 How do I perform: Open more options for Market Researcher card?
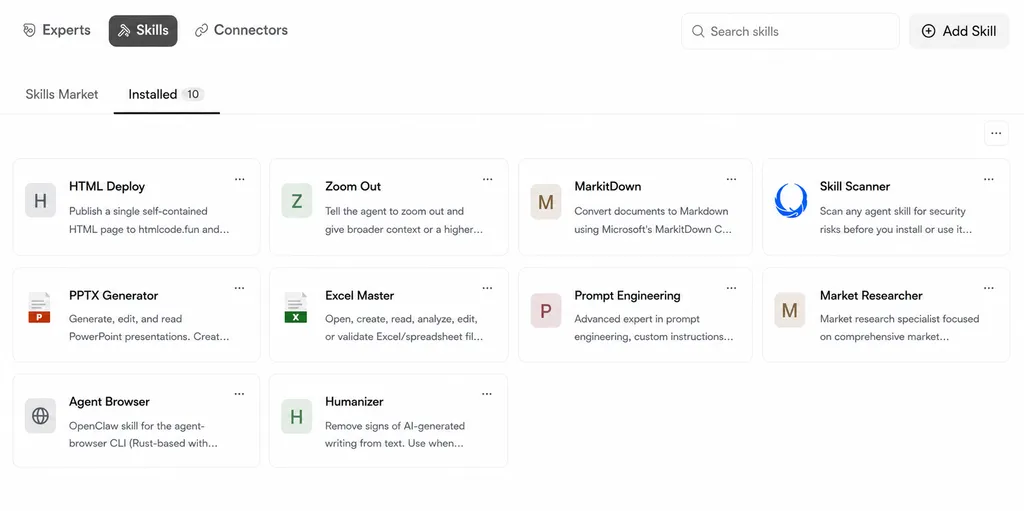coord(989,288)
